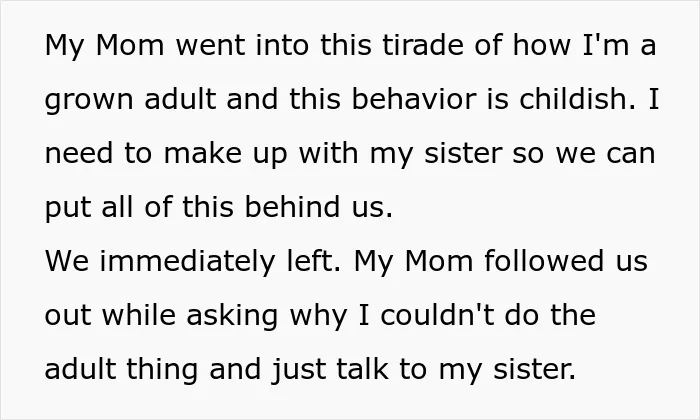Viewport: 700px width, 420px height.
Task: Click the word "with" in third line
Action: pos(329,153)
